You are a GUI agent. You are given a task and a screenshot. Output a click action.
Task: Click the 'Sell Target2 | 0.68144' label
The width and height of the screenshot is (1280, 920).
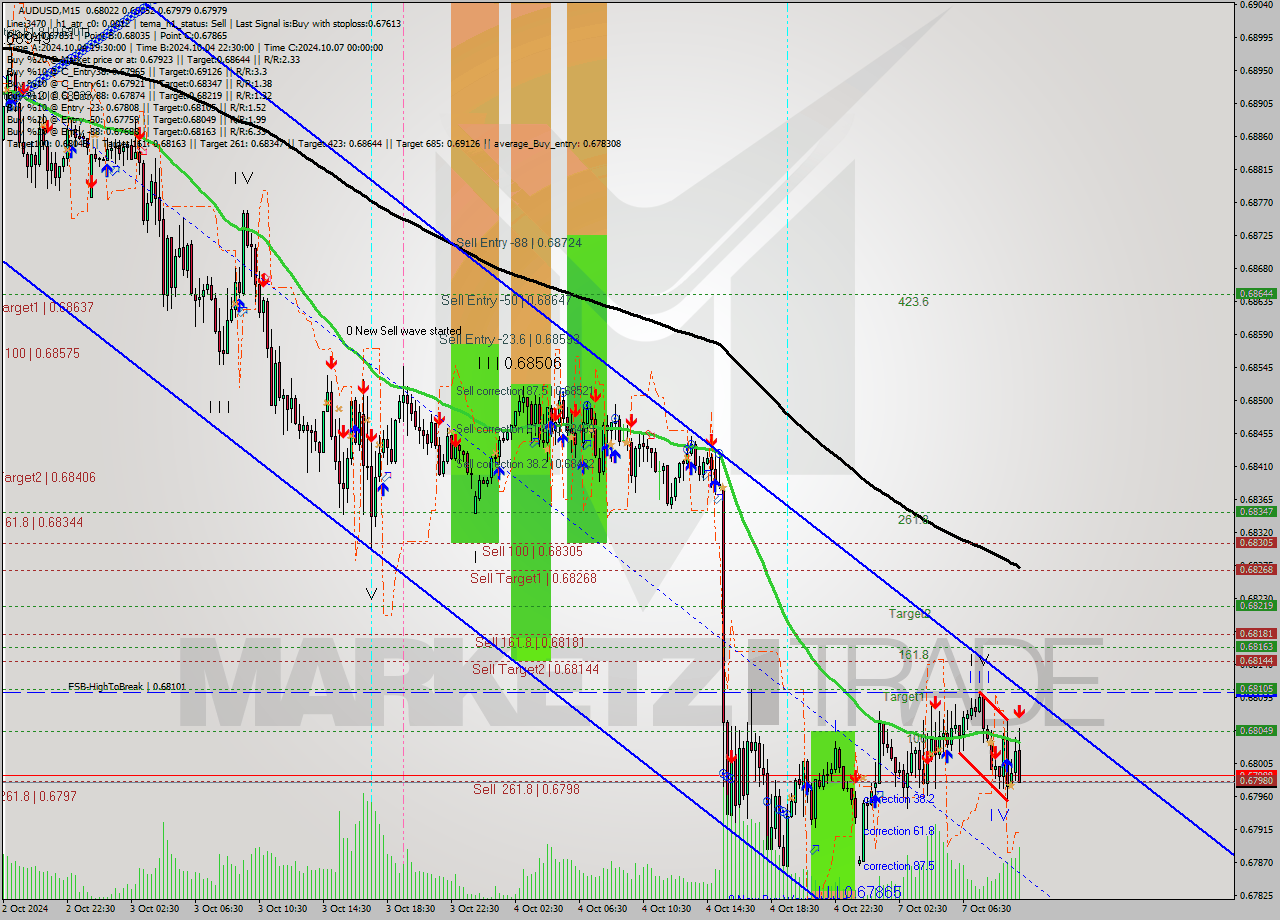536,669
